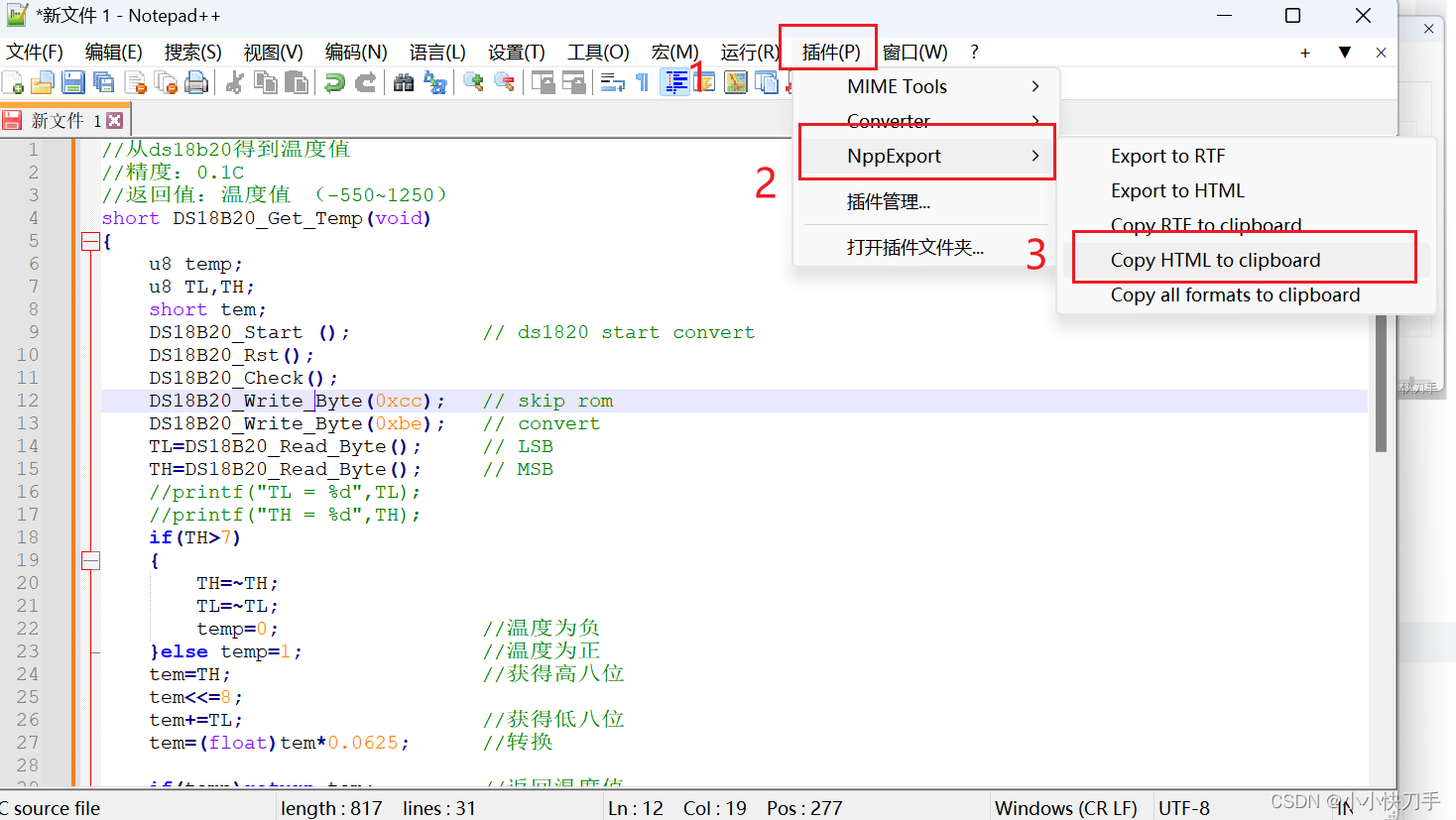Screen dimensions: 1456x820
Task: Click the plus icon at menu bar right
Action: 1305,53
